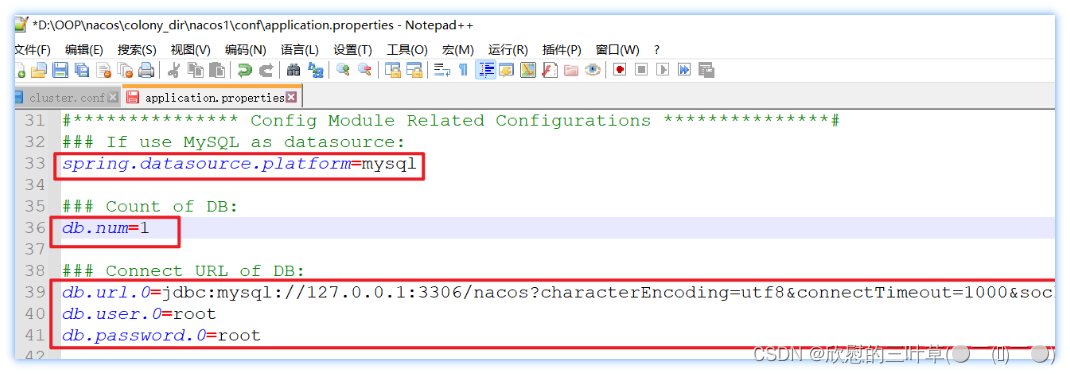The height and width of the screenshot is (374, 1070).
Task: Stop macro recording
Action: click(x=641, y=70)
